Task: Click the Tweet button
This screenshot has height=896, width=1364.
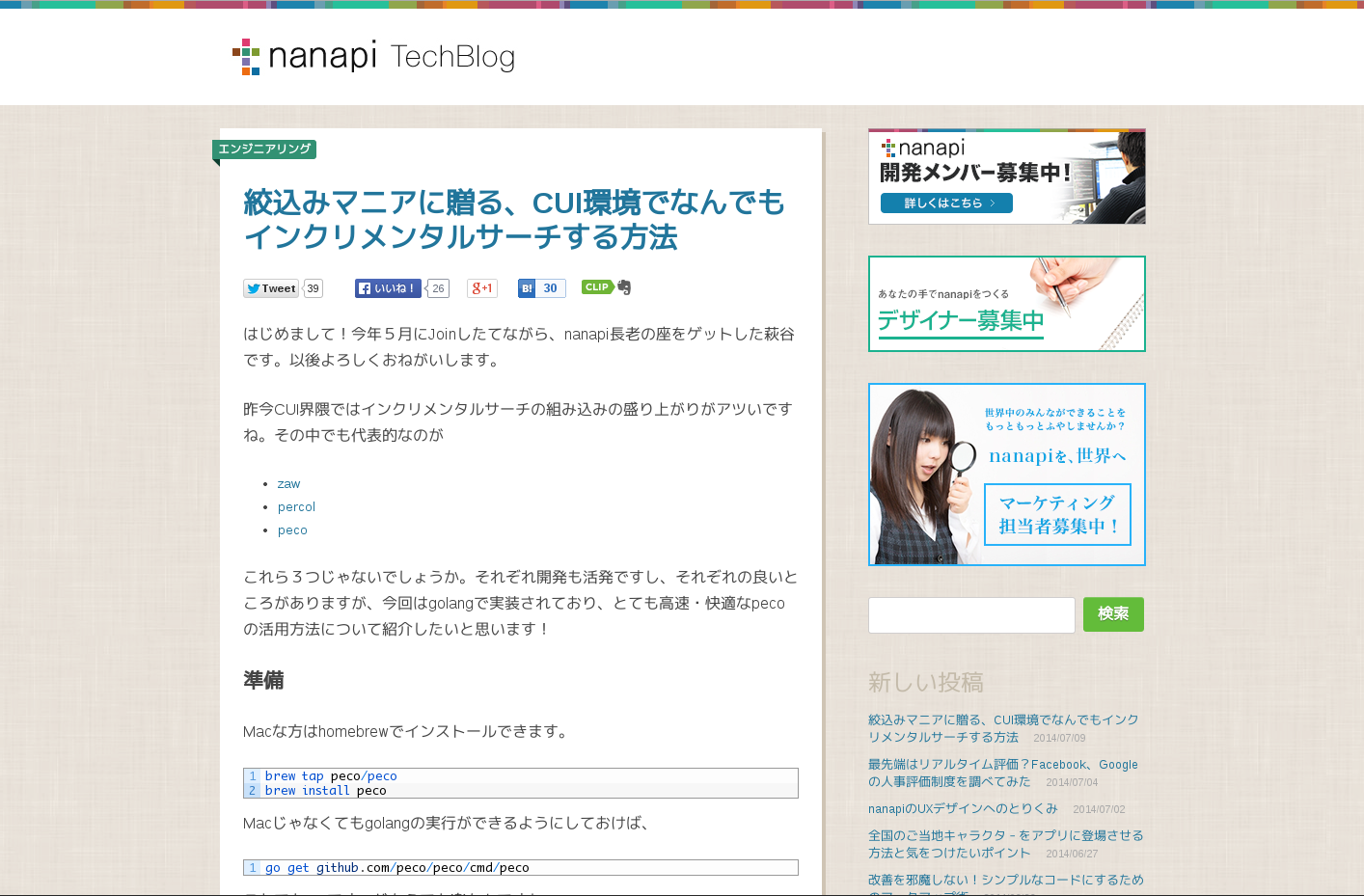Action: pyautogui.click(x=271, y=288)
